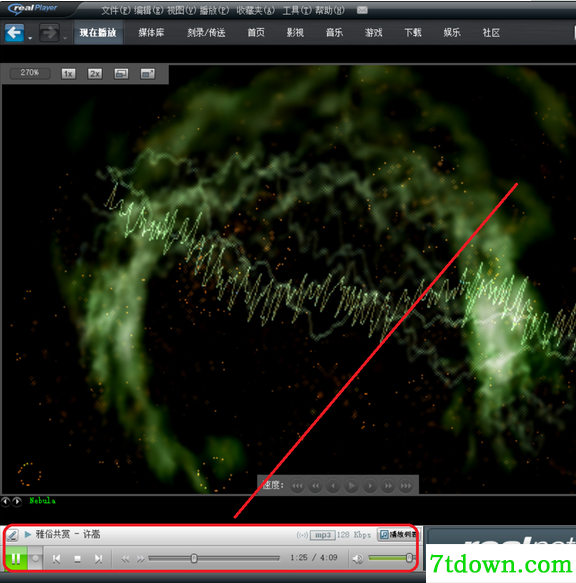The height and width of the screenshot is (583, 576).
Task: Expand the forward button history dropdown arrow
Action: coord(65,38)
